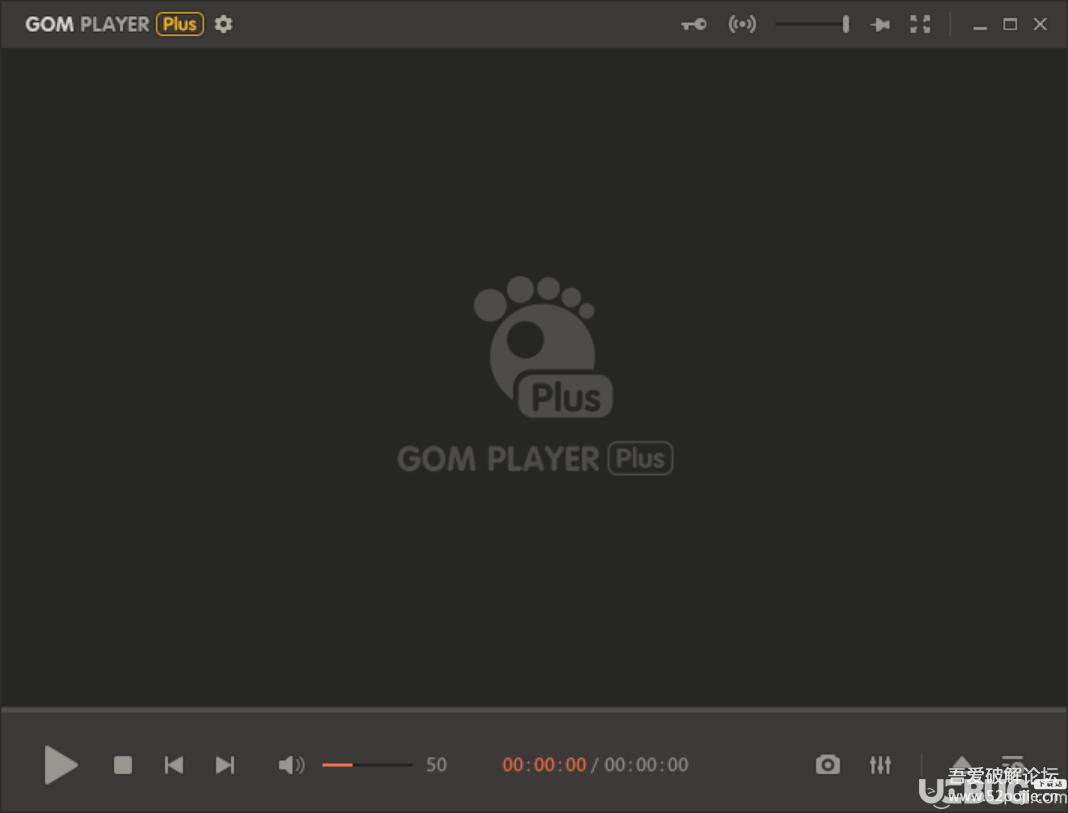The image size is (1068, 813).
Task: Click the volume slider bar
Action: click(366, 765)
